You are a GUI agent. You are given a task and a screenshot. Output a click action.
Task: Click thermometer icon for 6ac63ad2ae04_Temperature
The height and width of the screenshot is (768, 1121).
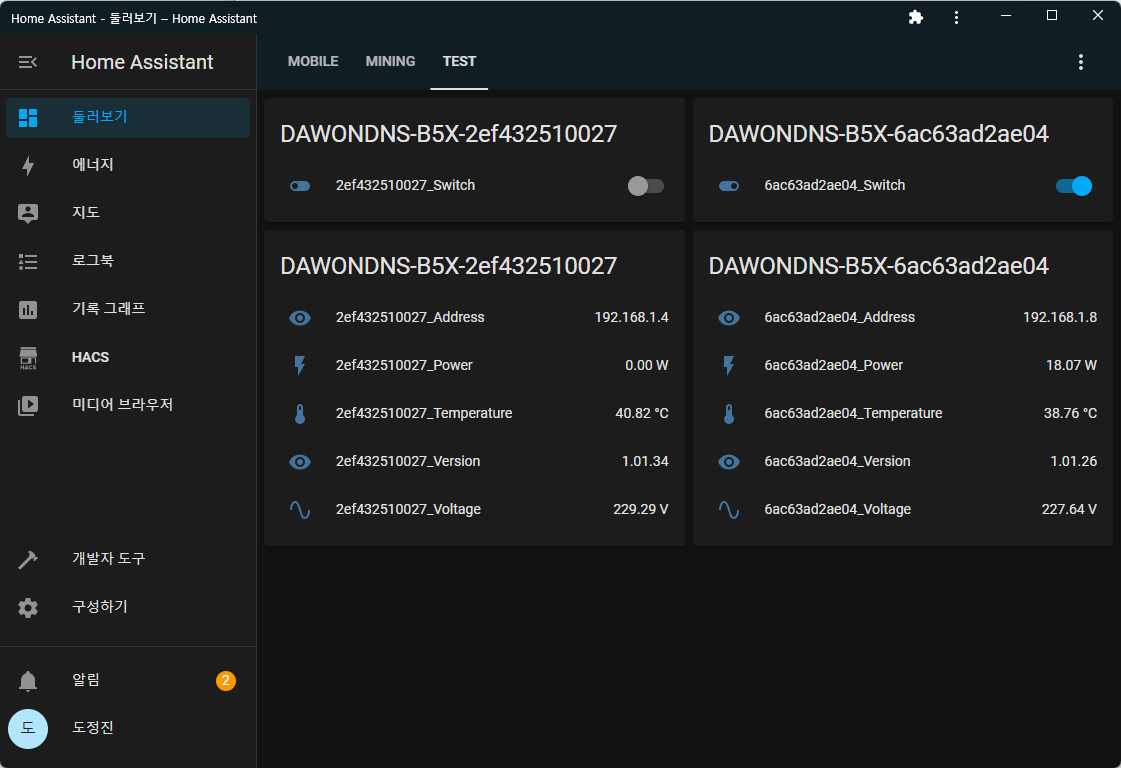click(x=729, y=413)
